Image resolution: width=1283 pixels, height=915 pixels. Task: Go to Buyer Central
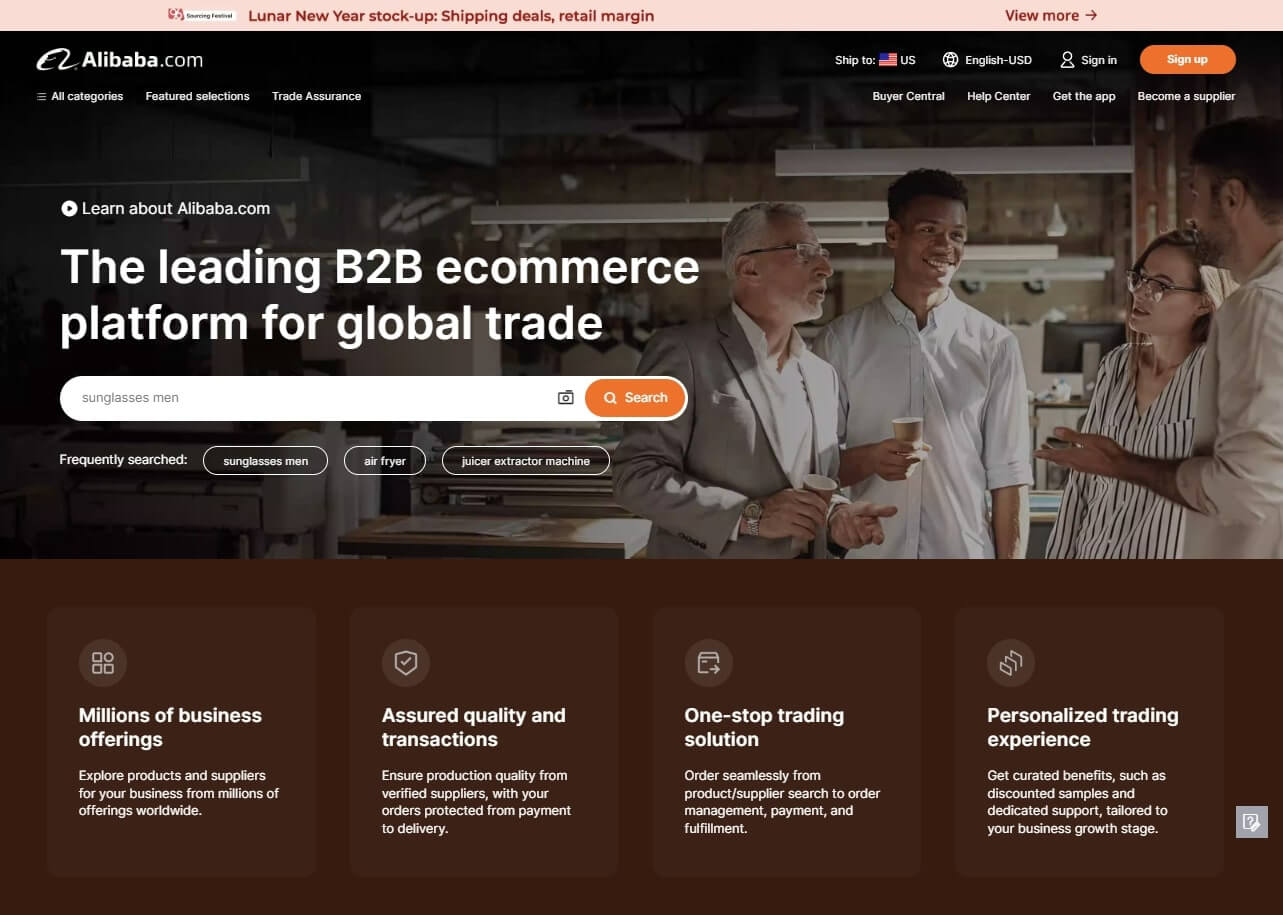tap(908, 97)
